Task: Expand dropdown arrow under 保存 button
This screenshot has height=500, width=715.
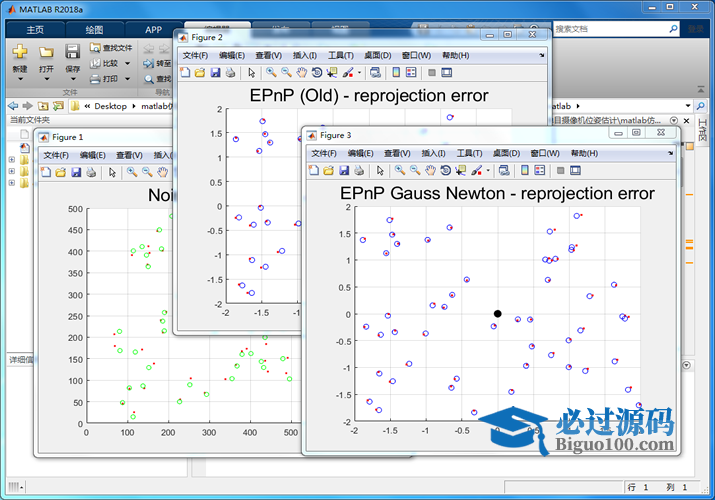Action: [x=73, y=79]
